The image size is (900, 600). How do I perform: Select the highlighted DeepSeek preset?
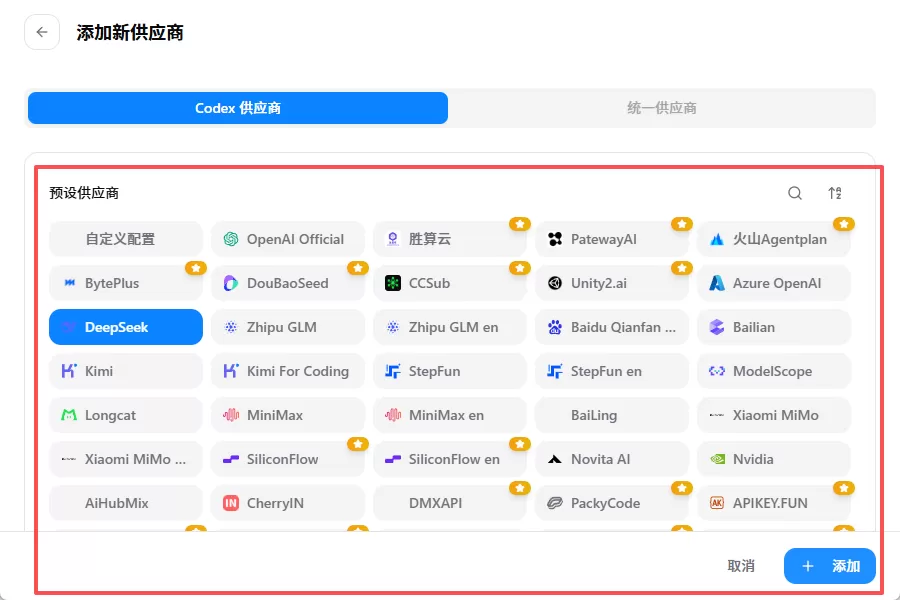(126, 327)
